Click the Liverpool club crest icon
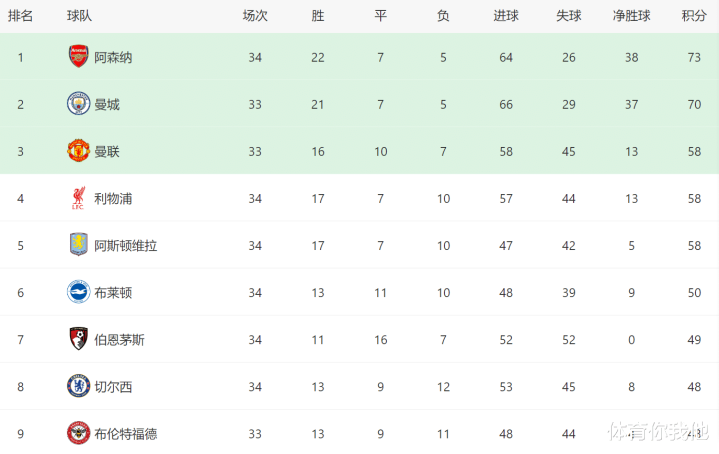The width and height of the screenshot is (719, 454). 78,198
